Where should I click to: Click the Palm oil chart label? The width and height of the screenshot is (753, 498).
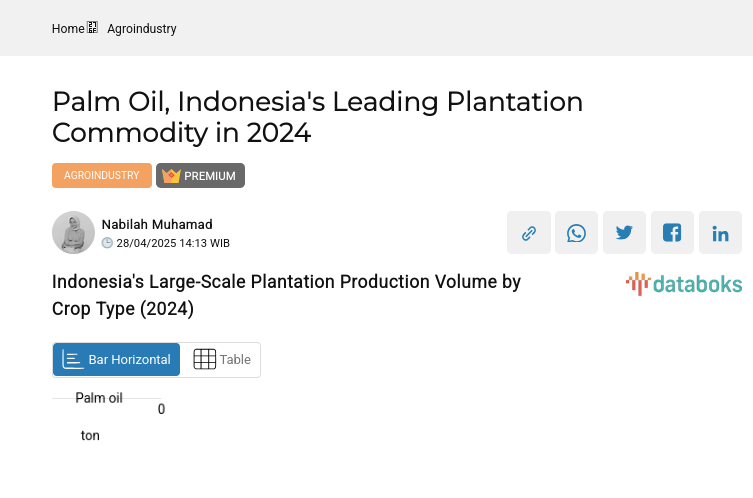99,398
